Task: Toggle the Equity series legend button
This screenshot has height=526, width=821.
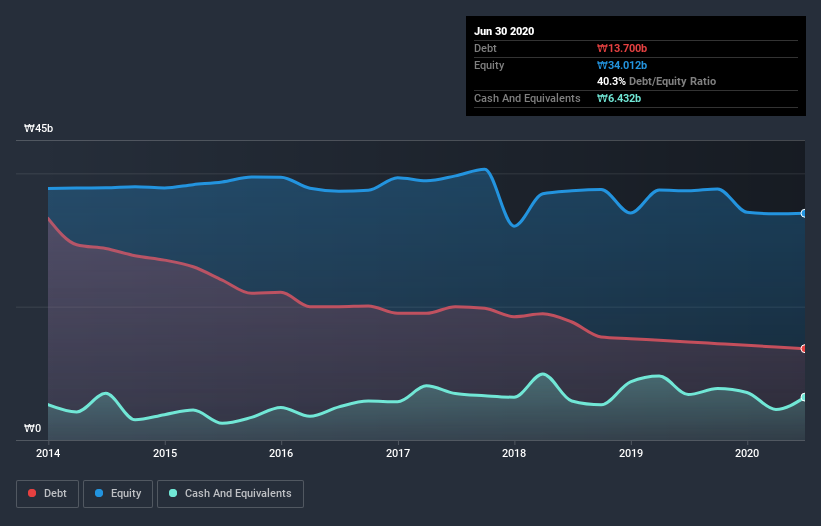Action: (118, 494)
